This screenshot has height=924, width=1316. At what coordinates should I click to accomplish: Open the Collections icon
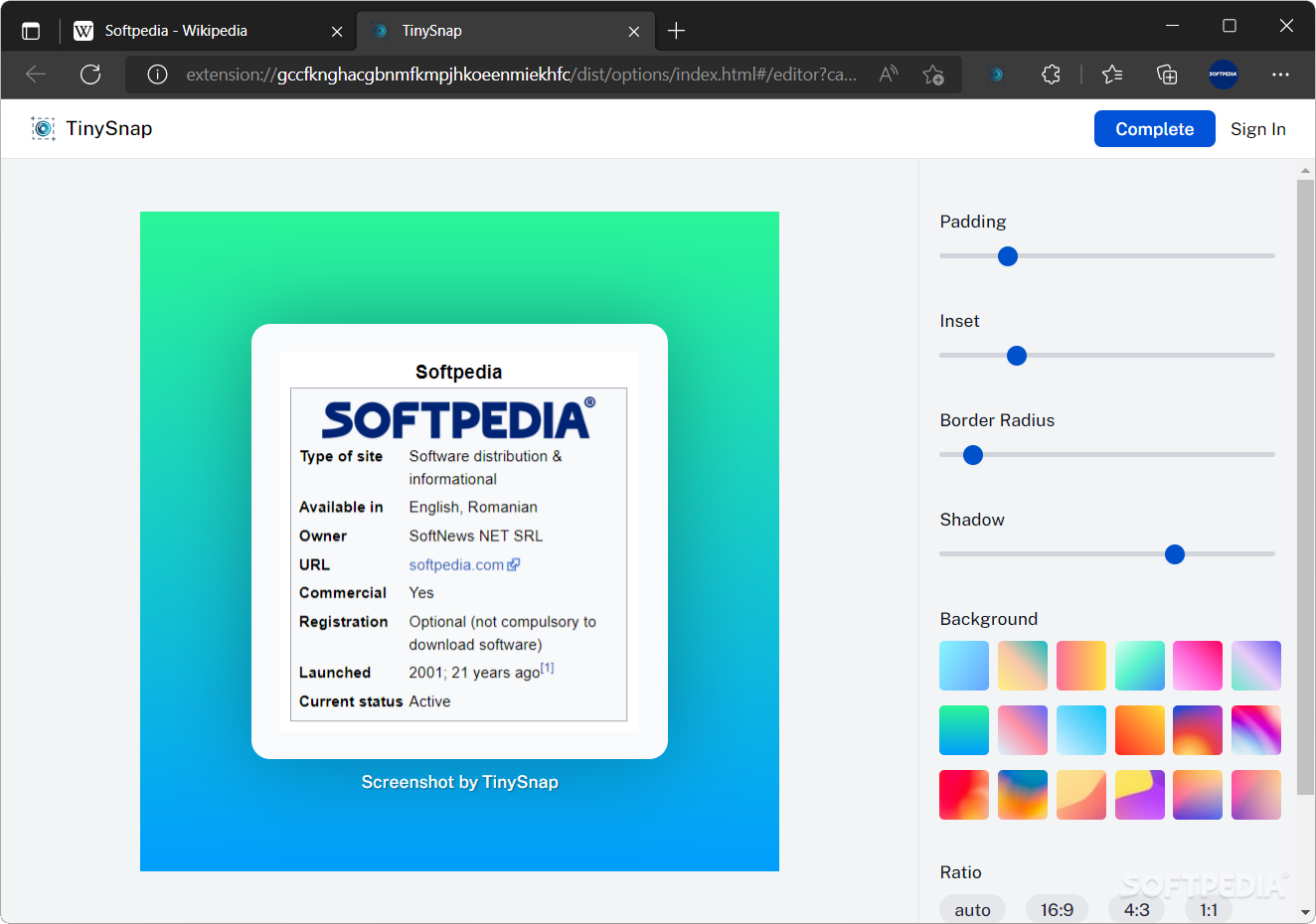click(1167, 75)
